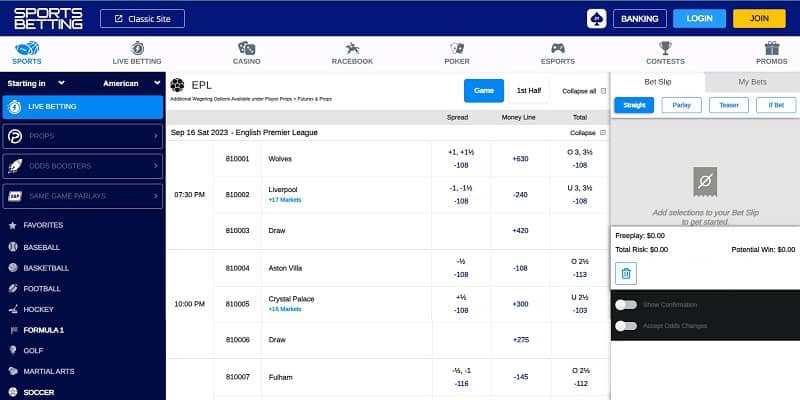The height and width of the screenshot is (400, 800).
Task: Open Live Betting in left sidebar
Action: (x=83, y=107)
